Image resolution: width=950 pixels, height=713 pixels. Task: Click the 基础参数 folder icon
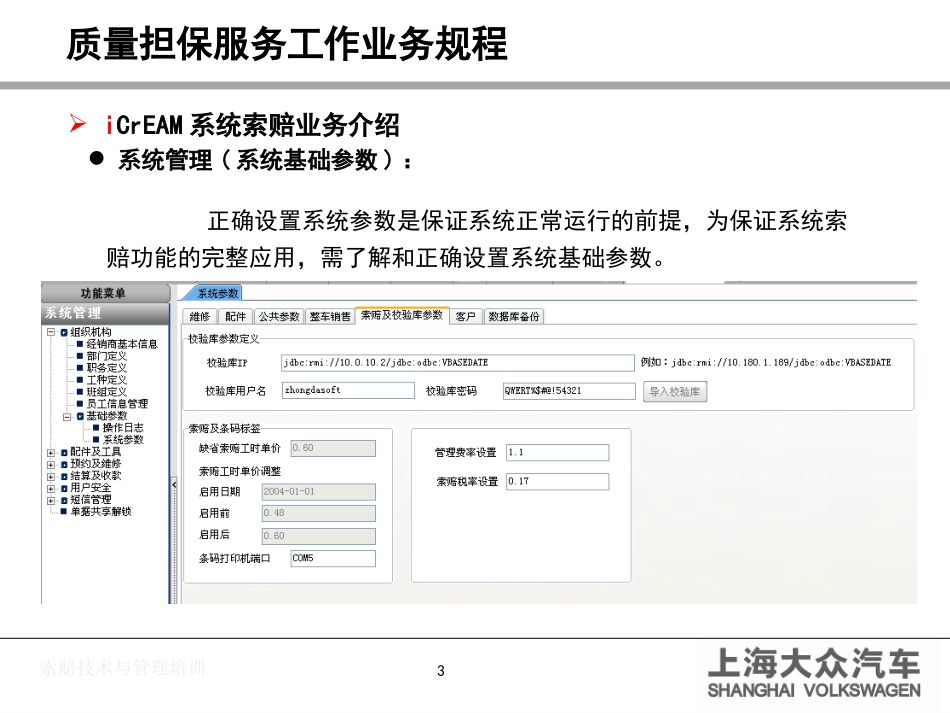(x=80, y=416)
